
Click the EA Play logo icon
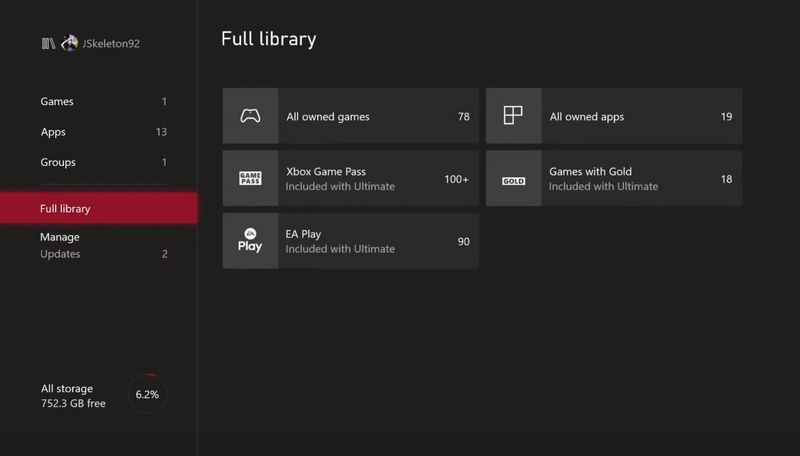coord(250,240)
